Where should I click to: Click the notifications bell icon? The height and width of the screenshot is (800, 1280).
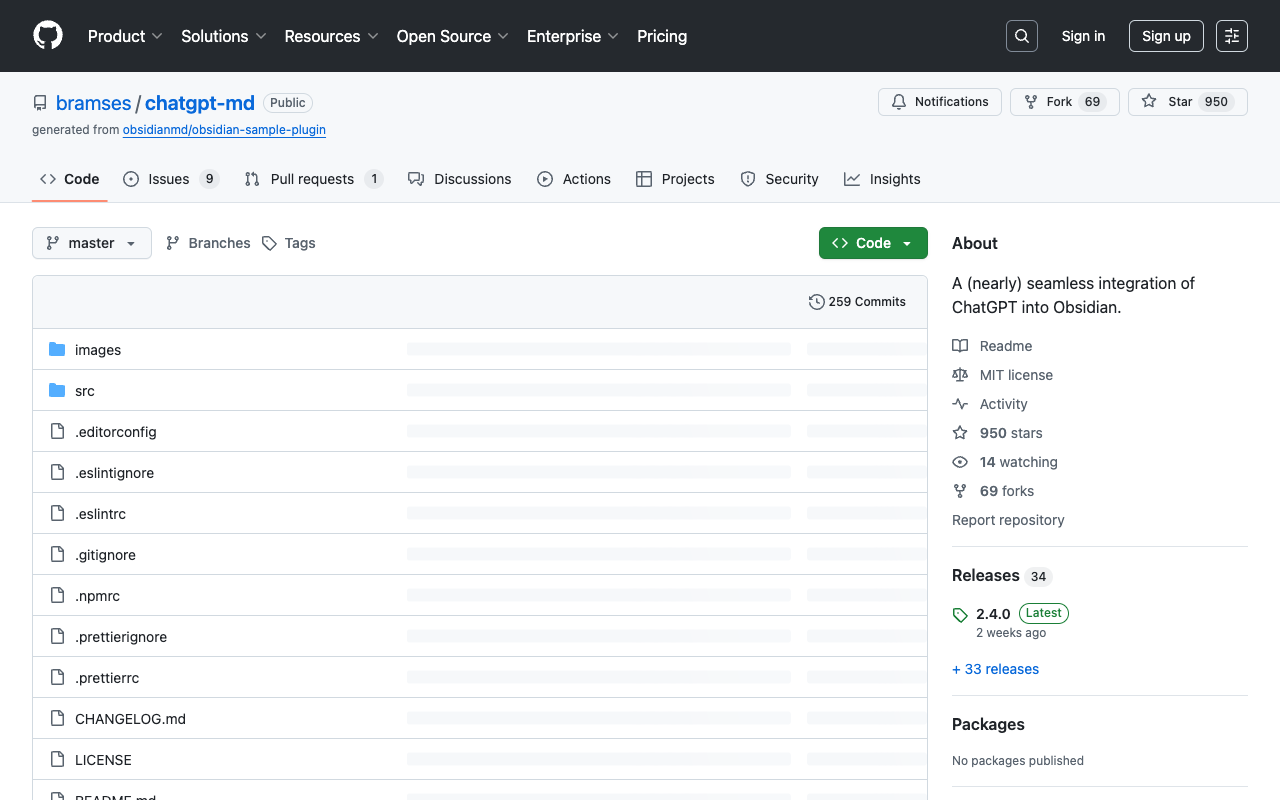899,102
